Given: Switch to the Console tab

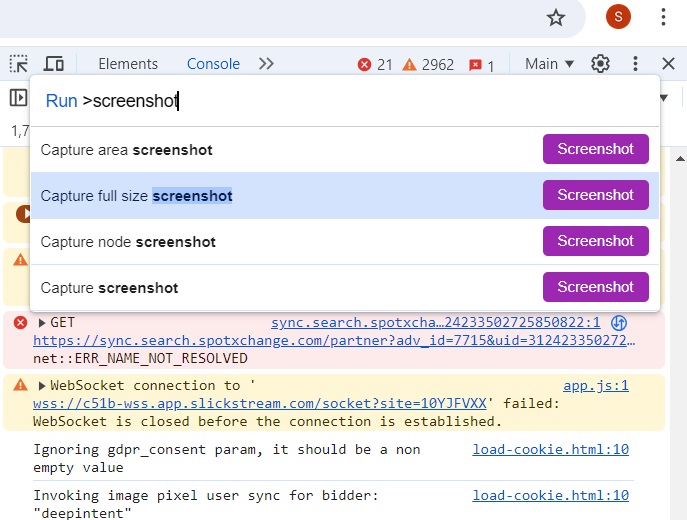Looking at the screenshot, I should (x=213, y=64).
